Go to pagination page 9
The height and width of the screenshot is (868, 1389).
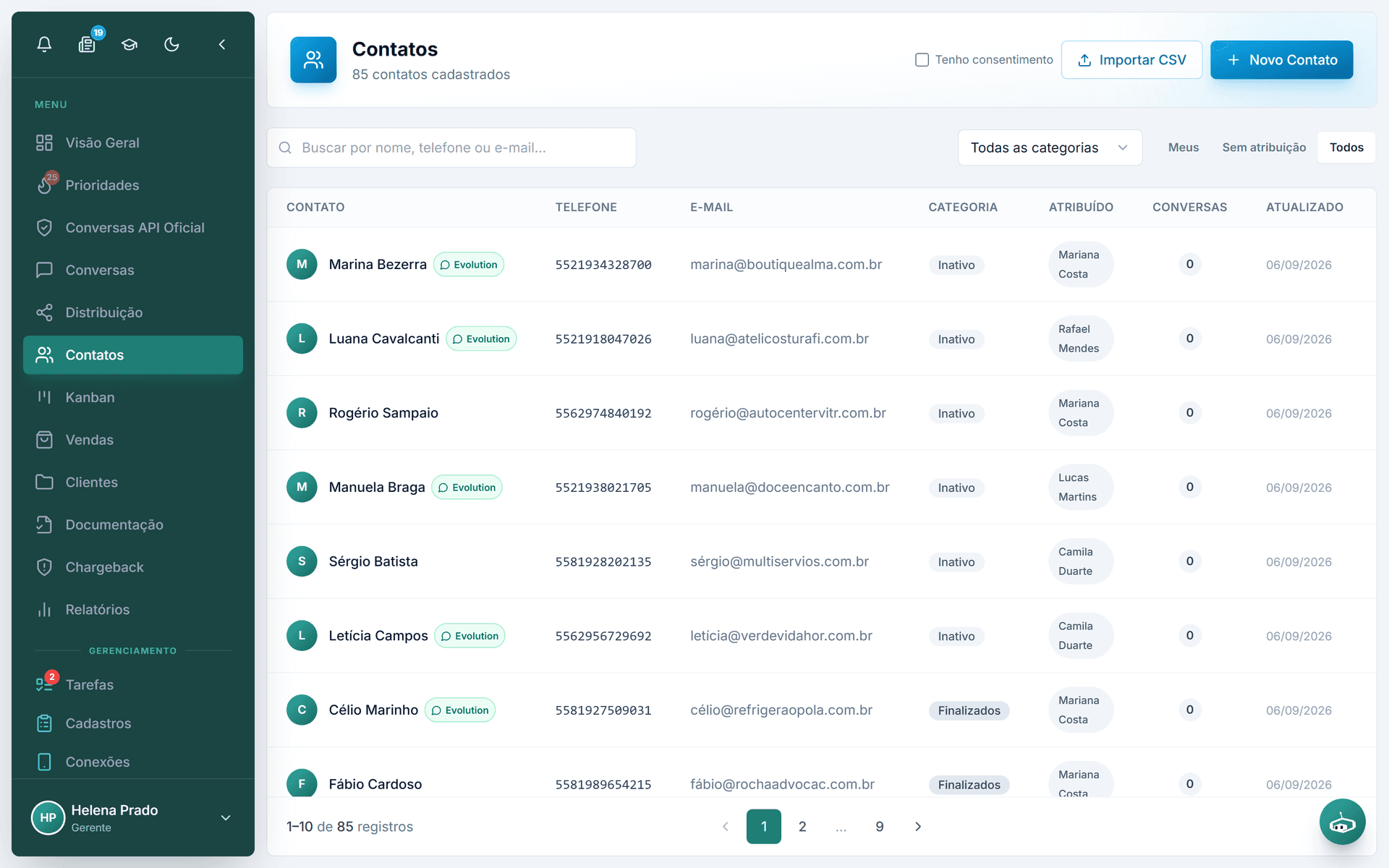click(x=880, y=827)
